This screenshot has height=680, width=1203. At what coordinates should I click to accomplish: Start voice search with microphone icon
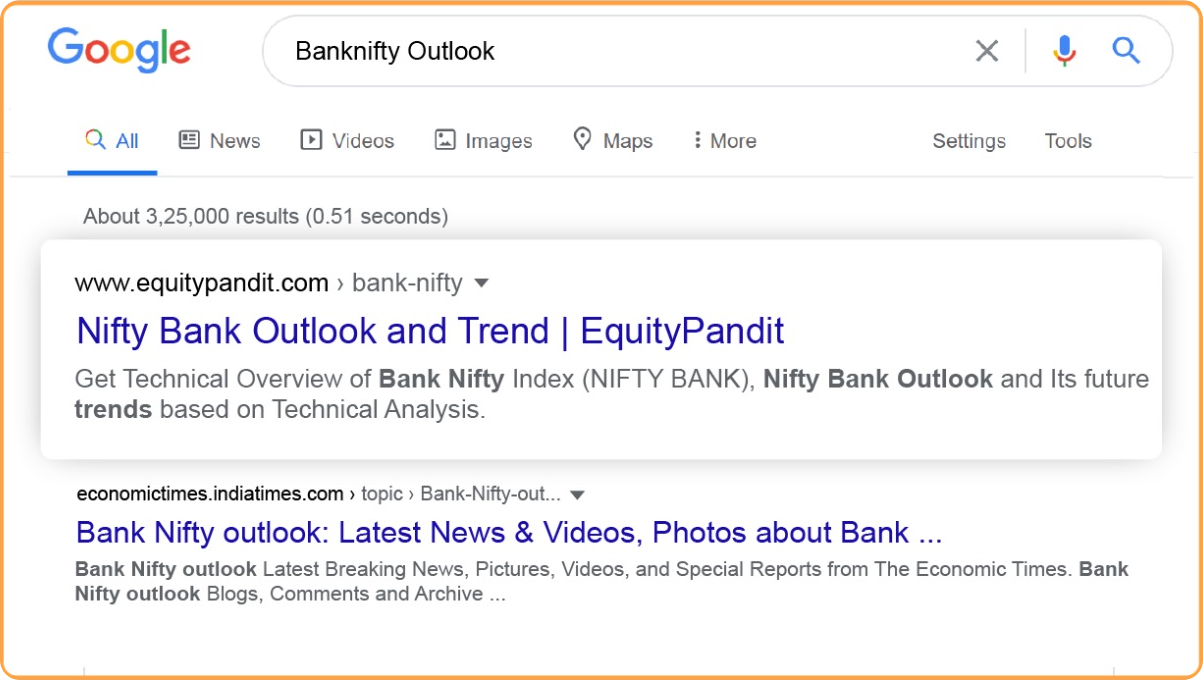[x=1064, y=51]
